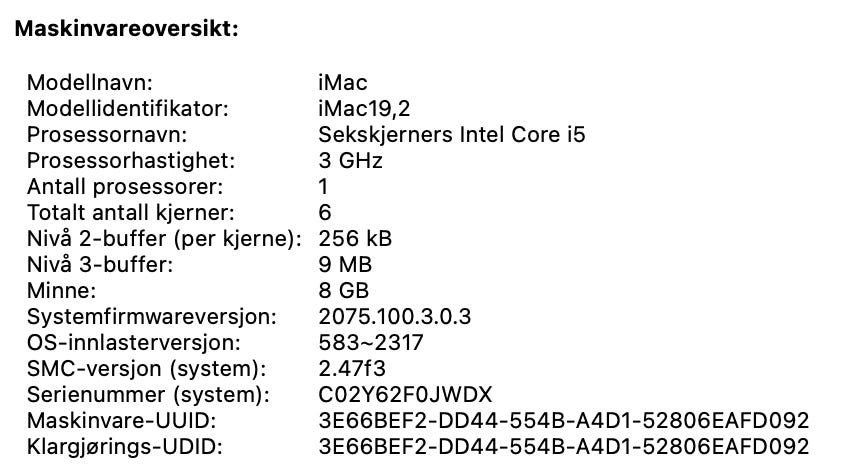Viewport: 852px width, 472px height.
Task: Select the iMac19,2 model identifier value
Action: (364, 109)
